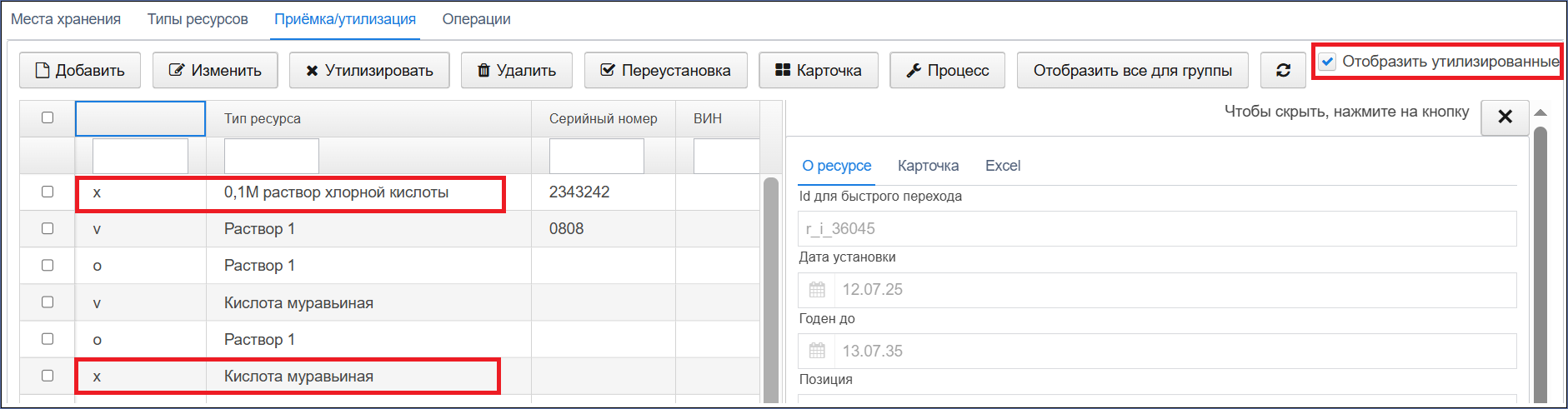1568x409 pixels.
Task: Check row Раствор 1 with serial 0808
Action: [x=48, y=228]
